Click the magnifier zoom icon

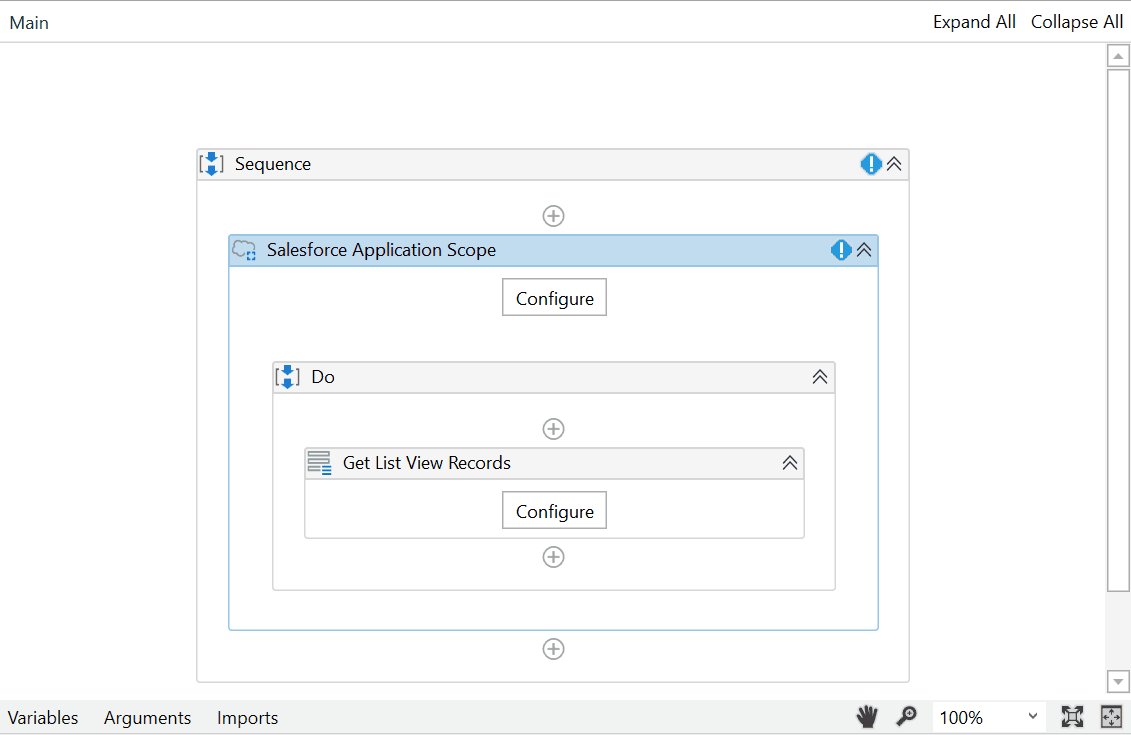906,716
